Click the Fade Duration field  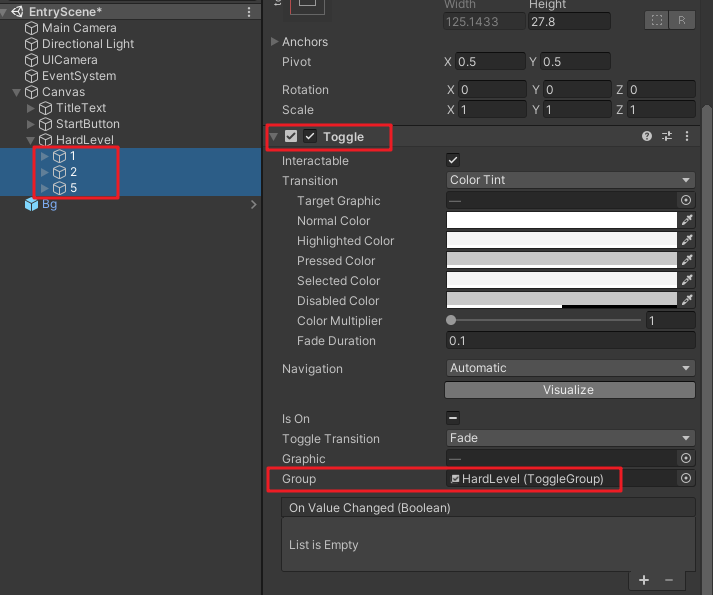pyautogui.click(x=570, y=341)
